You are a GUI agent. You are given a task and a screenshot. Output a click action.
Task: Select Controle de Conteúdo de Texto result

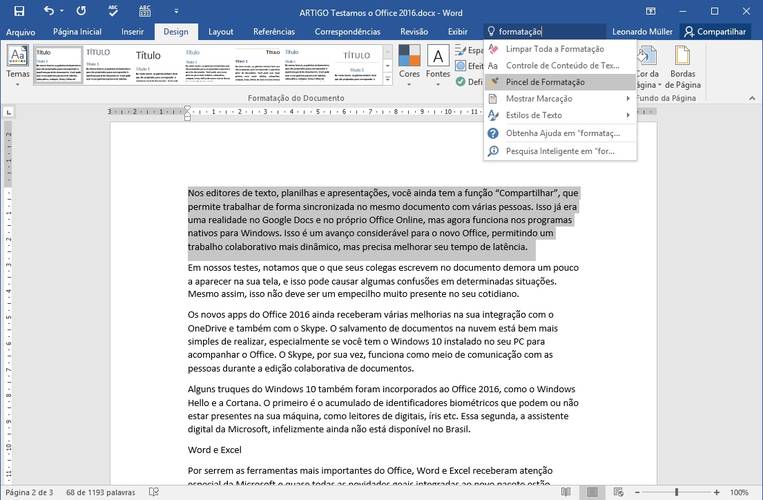coord(560,65)
